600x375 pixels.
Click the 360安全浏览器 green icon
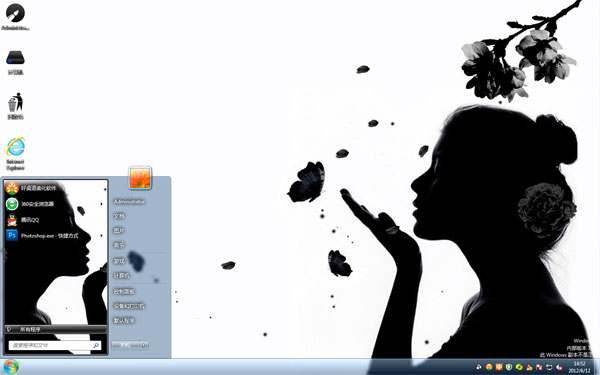[12, 204]
